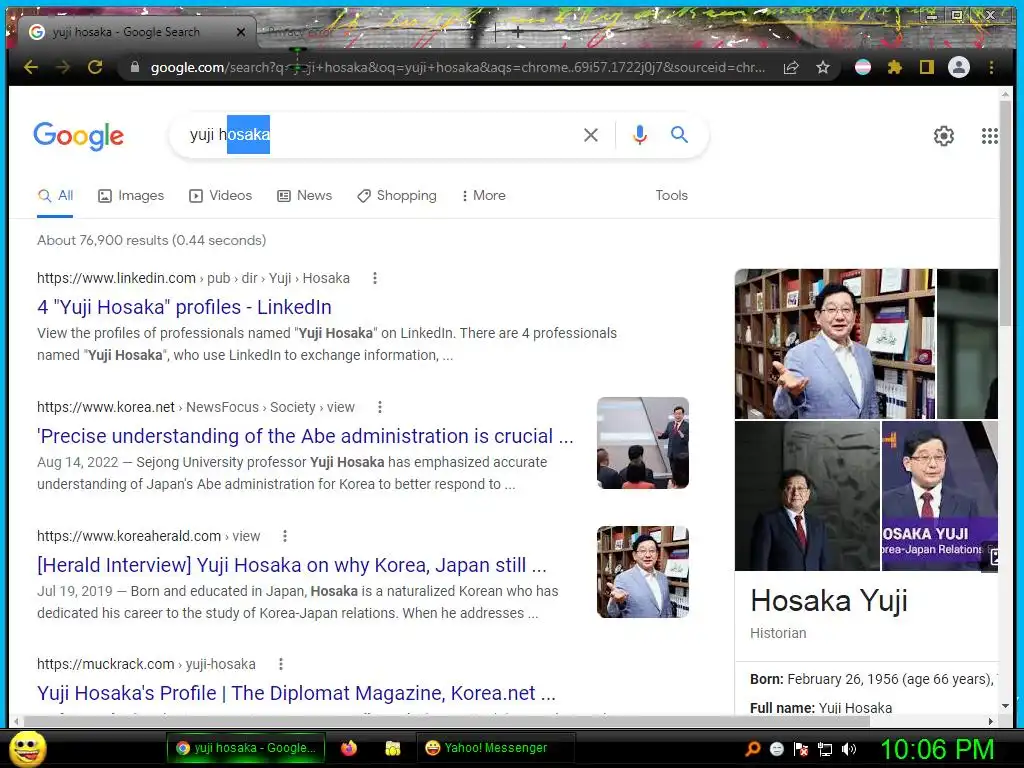Click linkedin.com breadcrumb URL text
This screenshot has width=1024, height=768.
tap(193, 278)
